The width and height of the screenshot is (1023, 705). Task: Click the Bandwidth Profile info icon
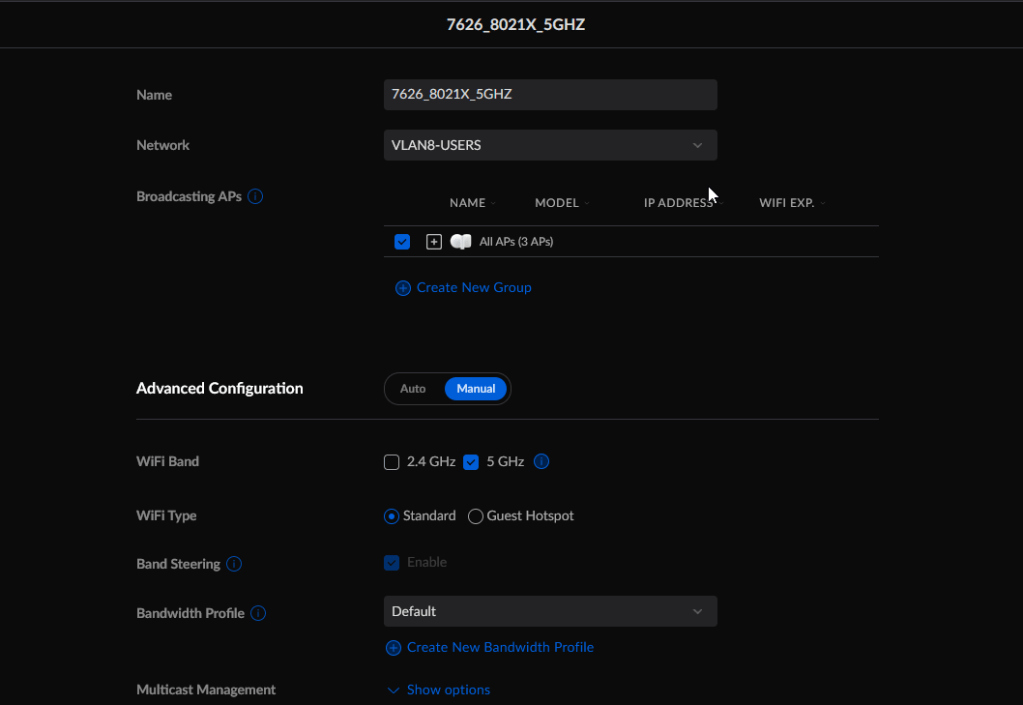(x=258, y=613)
